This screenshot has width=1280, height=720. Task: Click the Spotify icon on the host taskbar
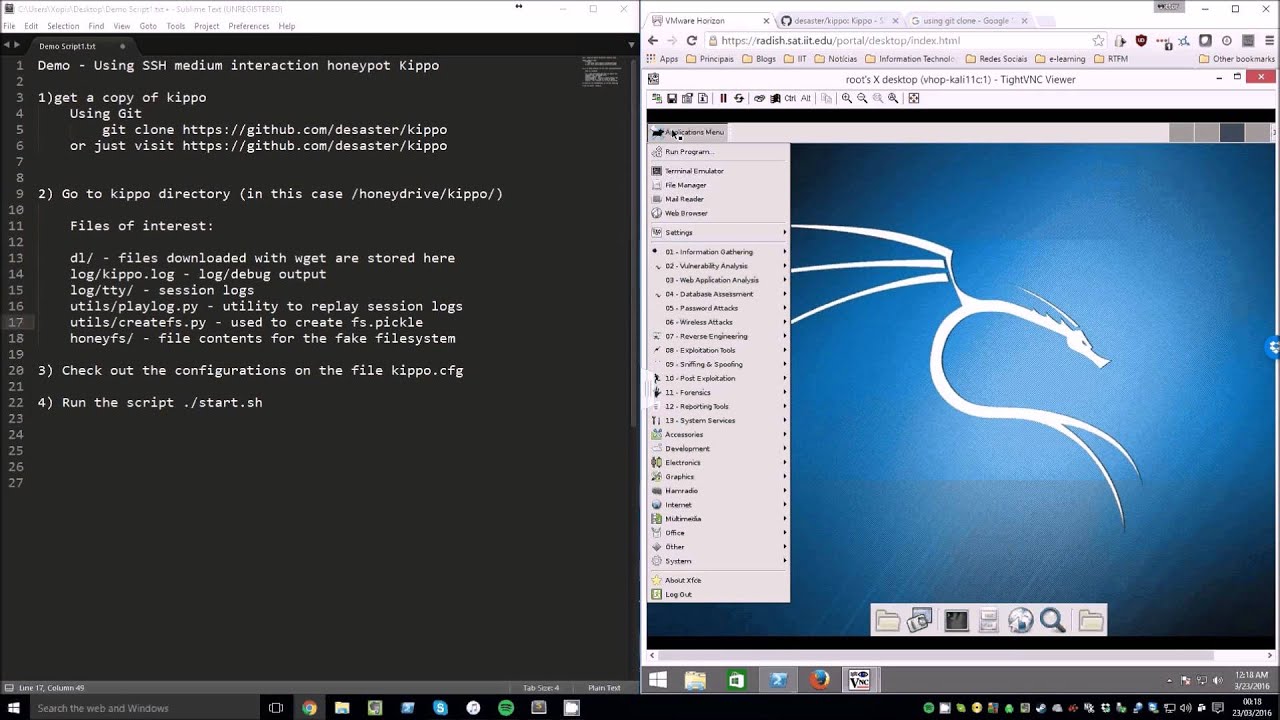pyautogui.click(x=506, y=708)
